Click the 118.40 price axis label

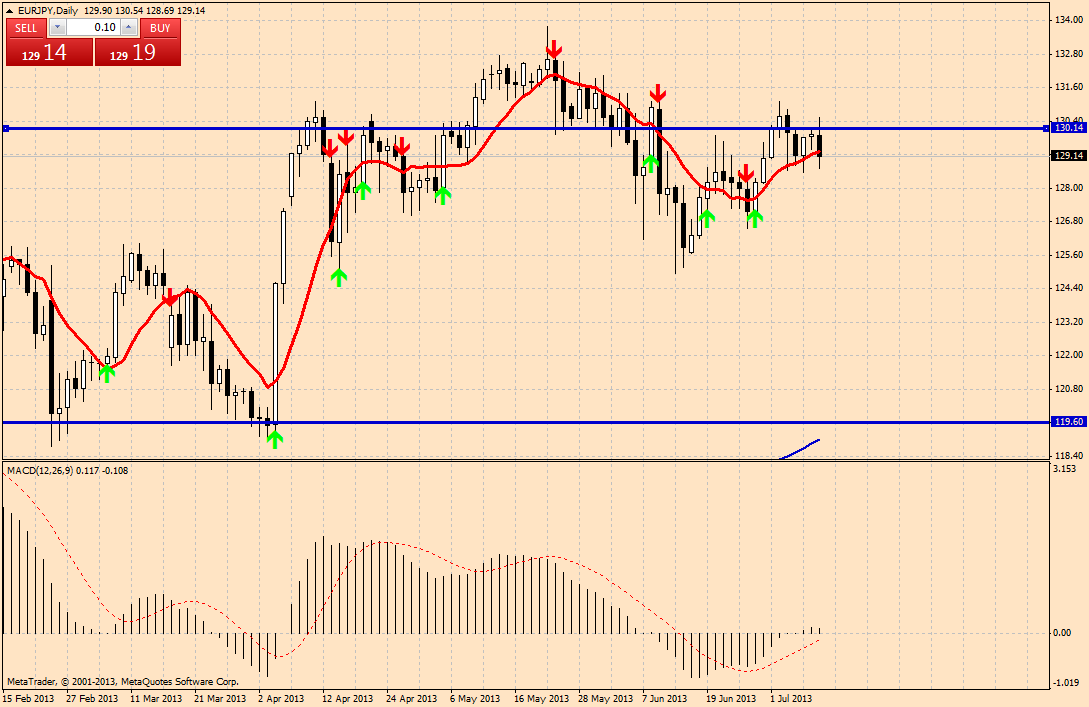(1069, 456)
